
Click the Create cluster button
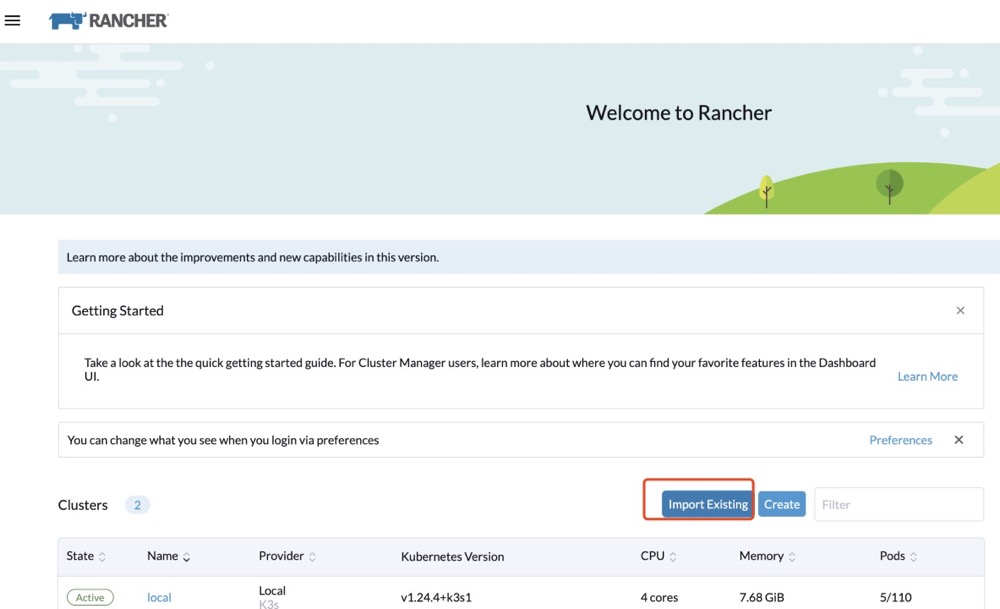(782, 504)
